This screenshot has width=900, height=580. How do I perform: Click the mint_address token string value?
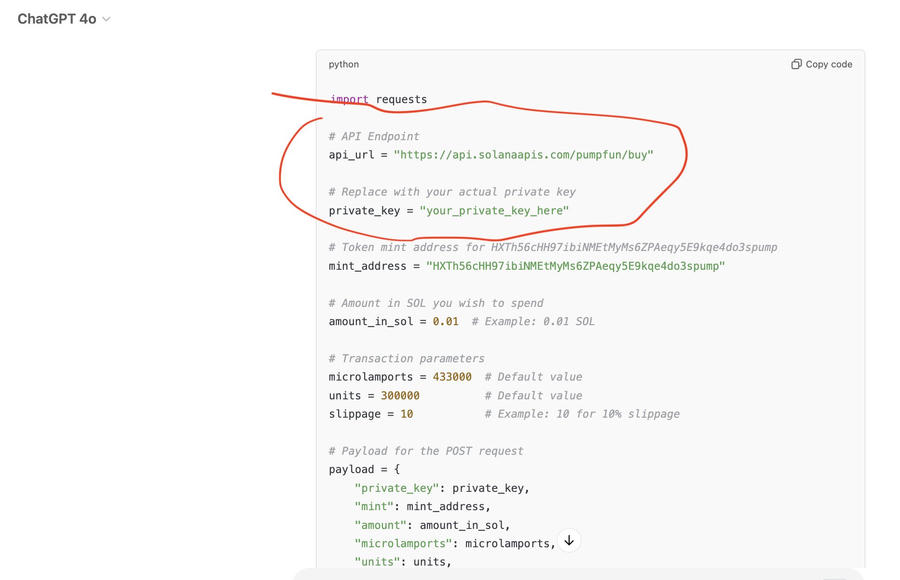tap(575, 266)
